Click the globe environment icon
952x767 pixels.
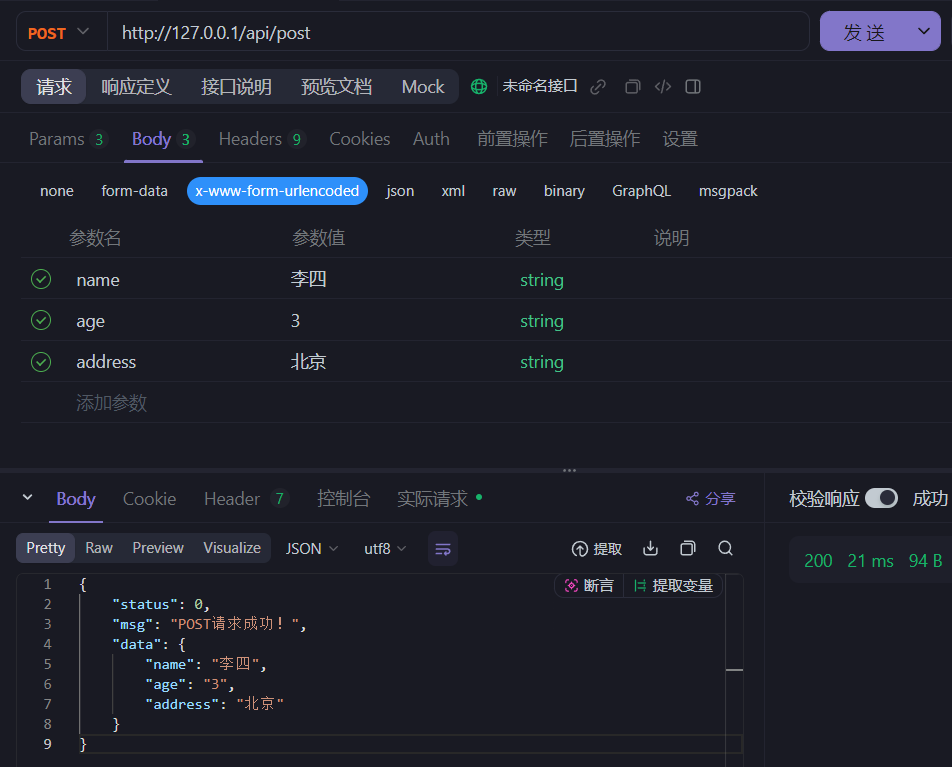click(479, 87)
